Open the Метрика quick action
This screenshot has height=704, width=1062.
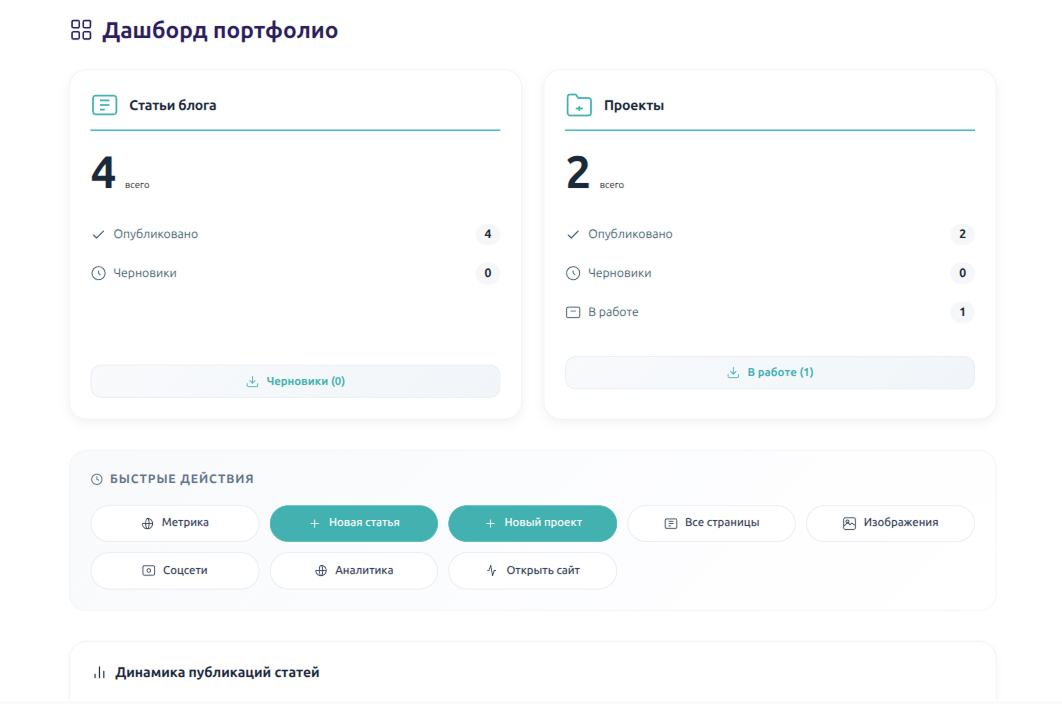point(175,523)
